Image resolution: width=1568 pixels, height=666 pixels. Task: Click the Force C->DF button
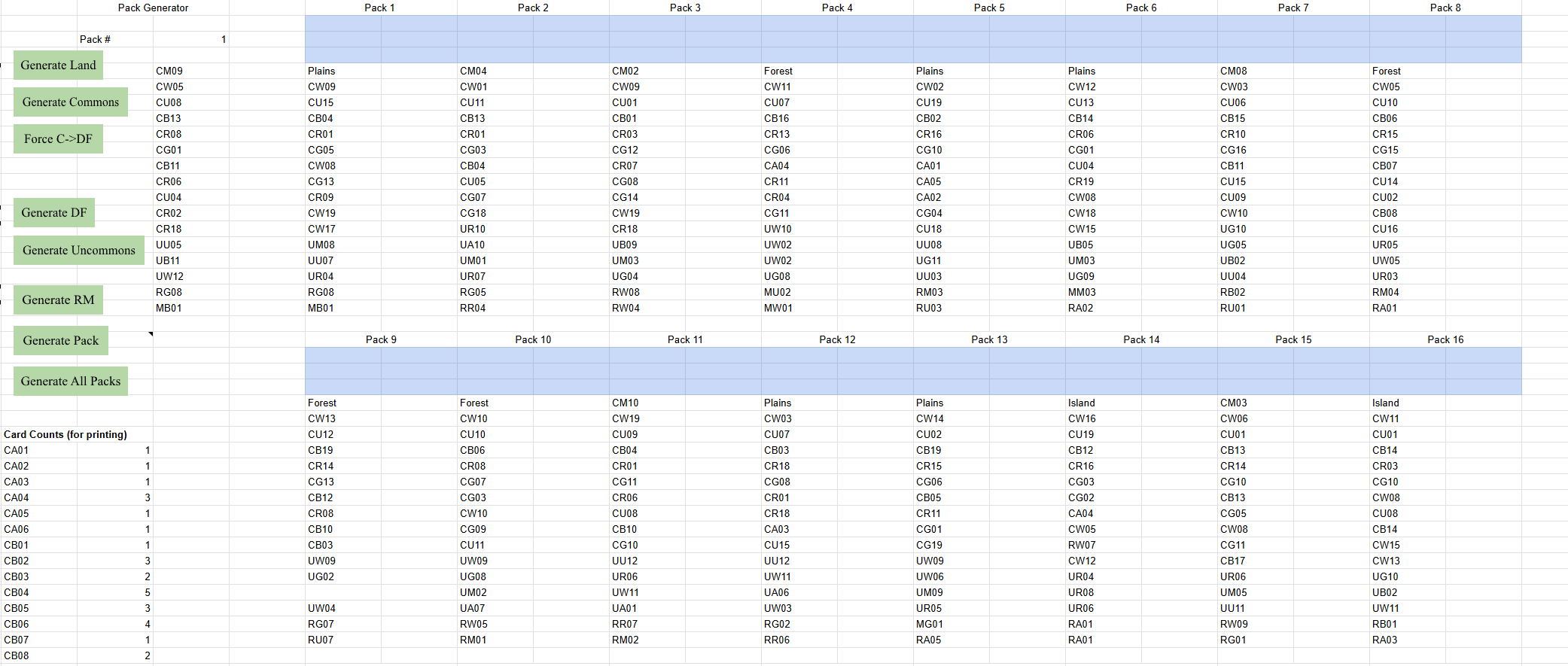(58, 139)
